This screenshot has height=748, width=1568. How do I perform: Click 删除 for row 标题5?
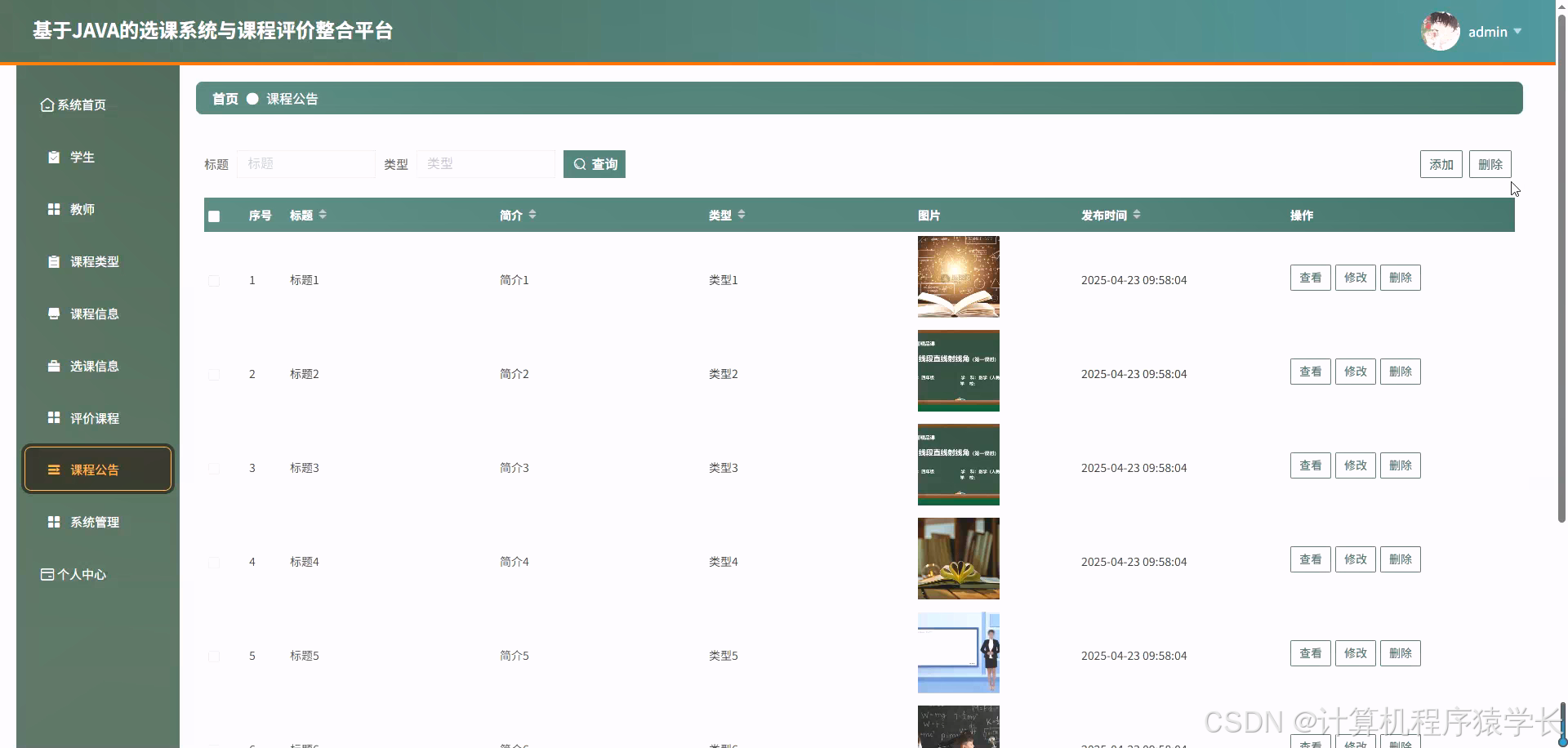tap(1400, 653)
